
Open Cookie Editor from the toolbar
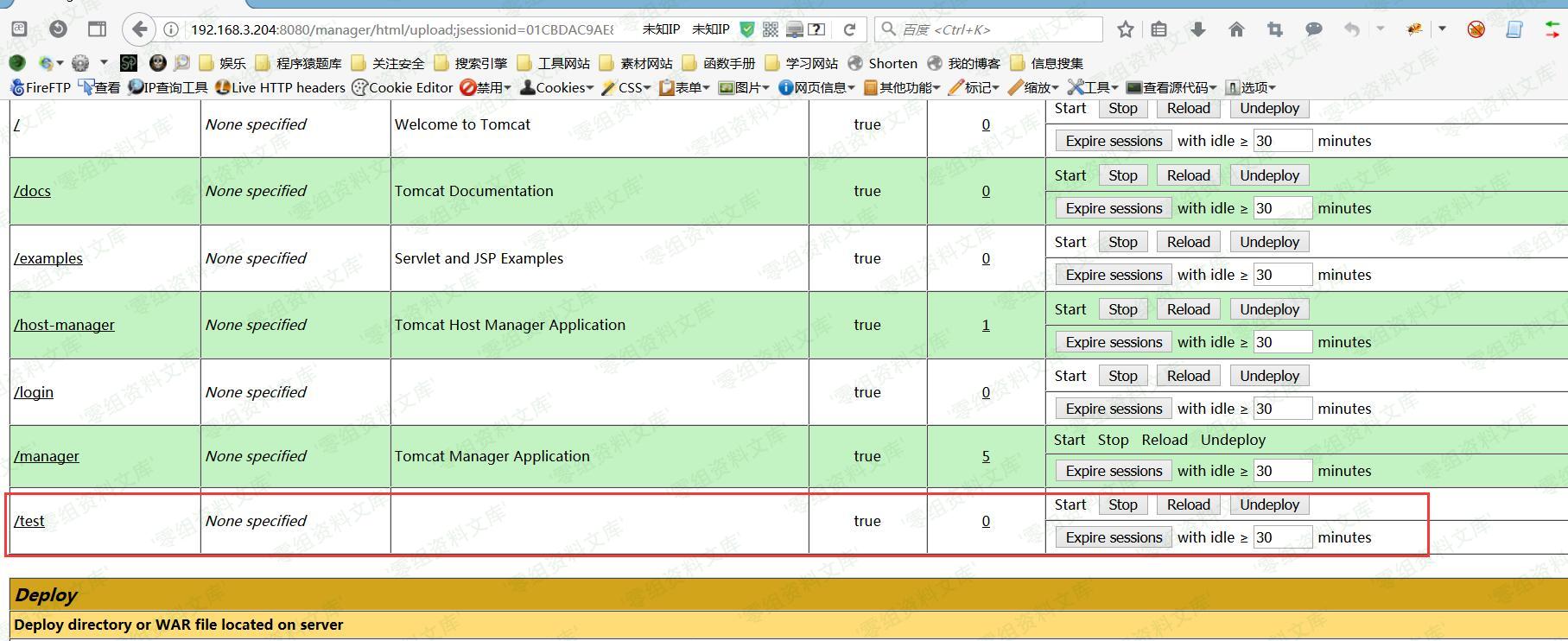click(403, 87)
